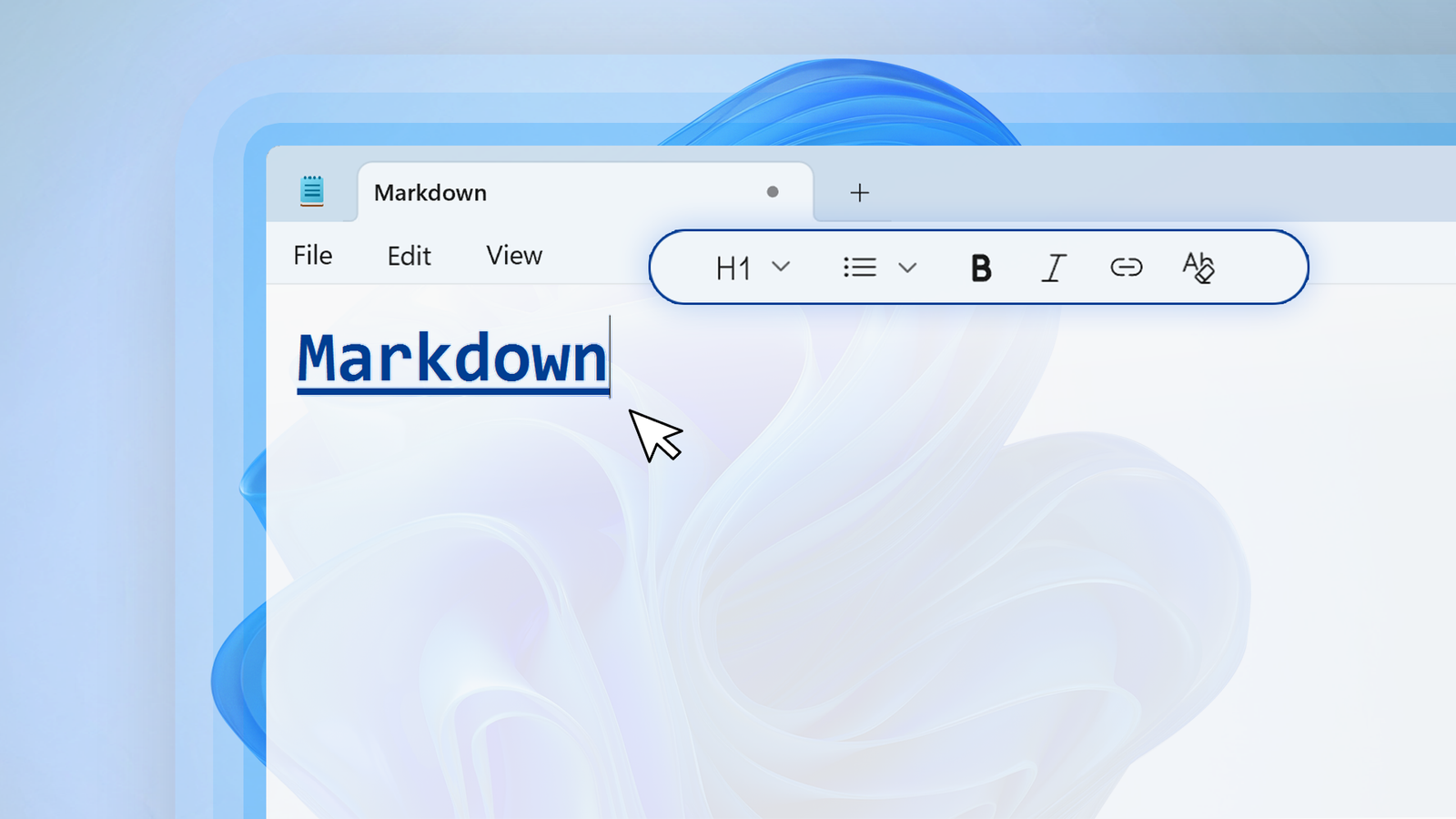The height and width of the screenshot is (819, 1456).
Task: Open the View menu
Action: [513, 256]
